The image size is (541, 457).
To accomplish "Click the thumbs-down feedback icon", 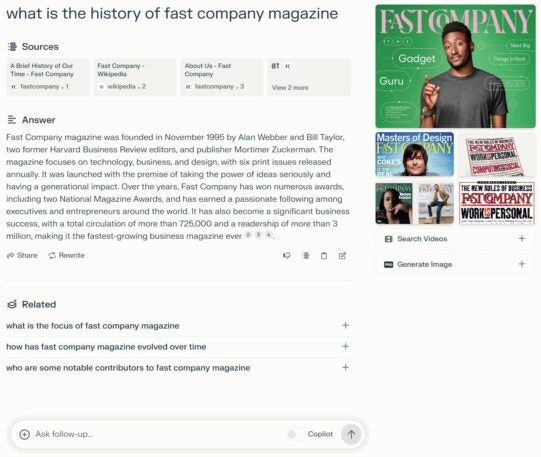I will [x=287, y=256].
